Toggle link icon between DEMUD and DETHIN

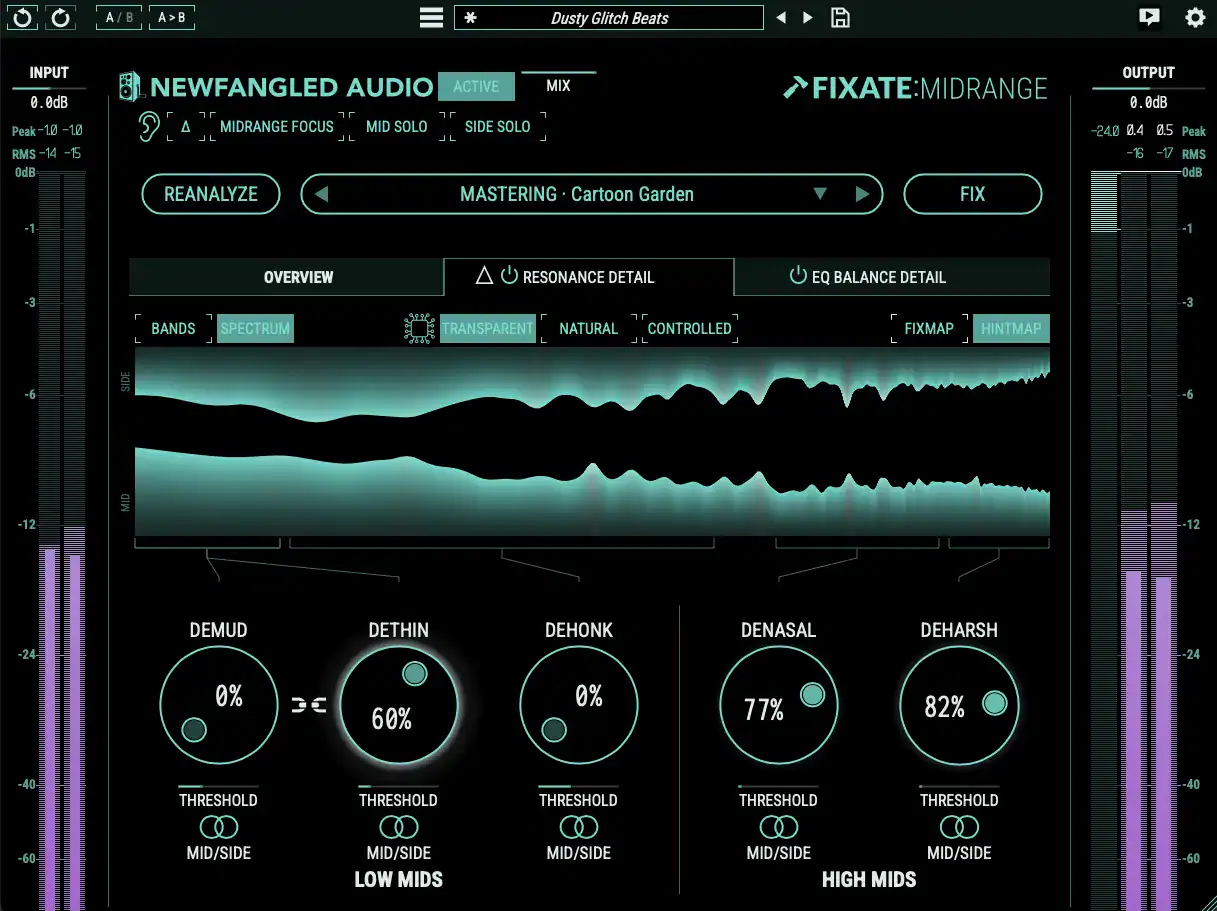pyautogui.click(x=309, y=706)
